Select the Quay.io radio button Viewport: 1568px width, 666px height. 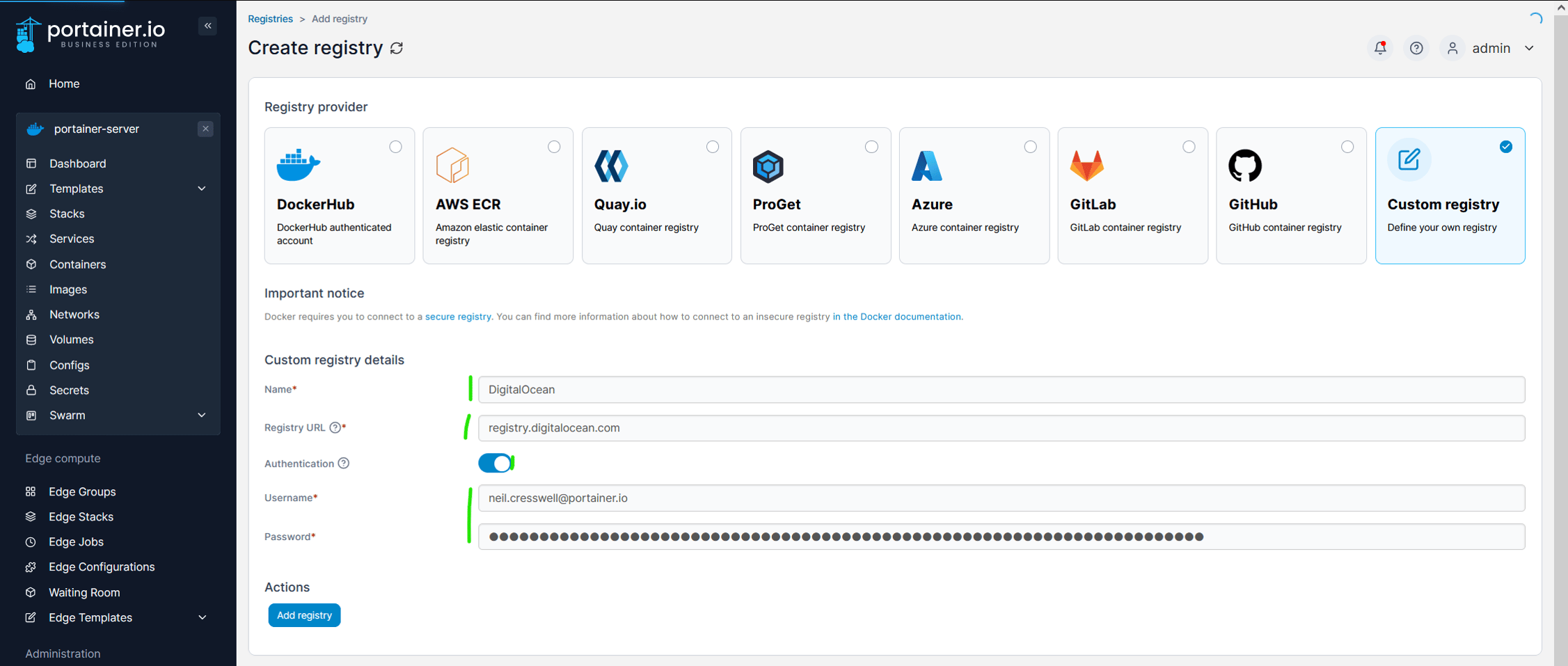tap(713, 147)
